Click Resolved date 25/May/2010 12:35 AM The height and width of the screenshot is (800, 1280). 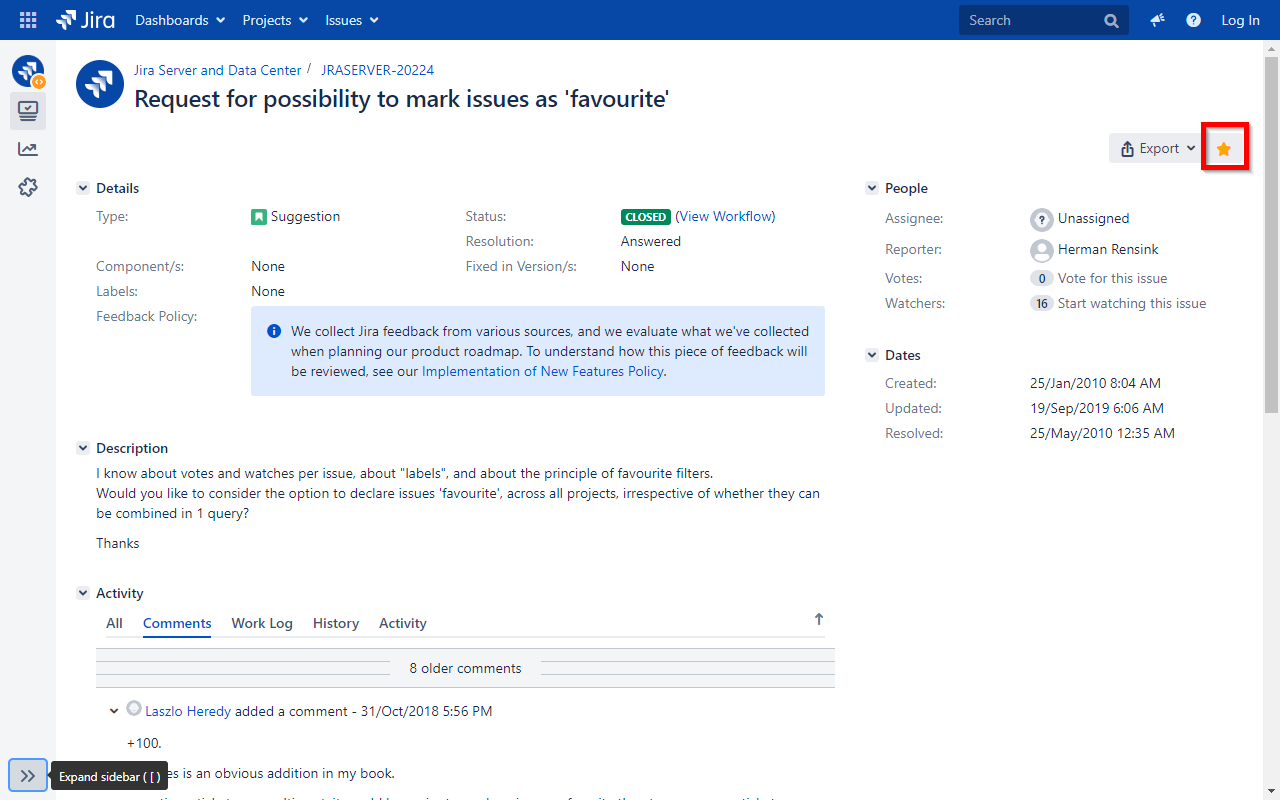click(1102, 433)
